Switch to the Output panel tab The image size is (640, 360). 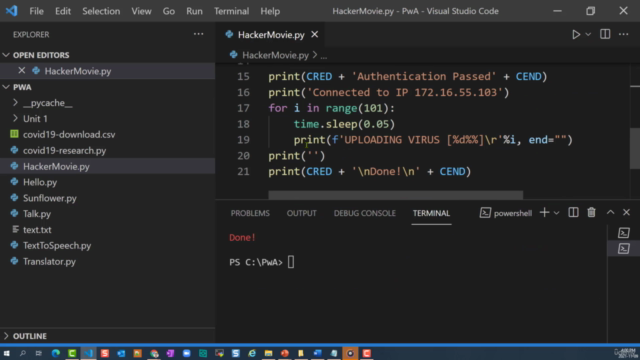(302, 213)
